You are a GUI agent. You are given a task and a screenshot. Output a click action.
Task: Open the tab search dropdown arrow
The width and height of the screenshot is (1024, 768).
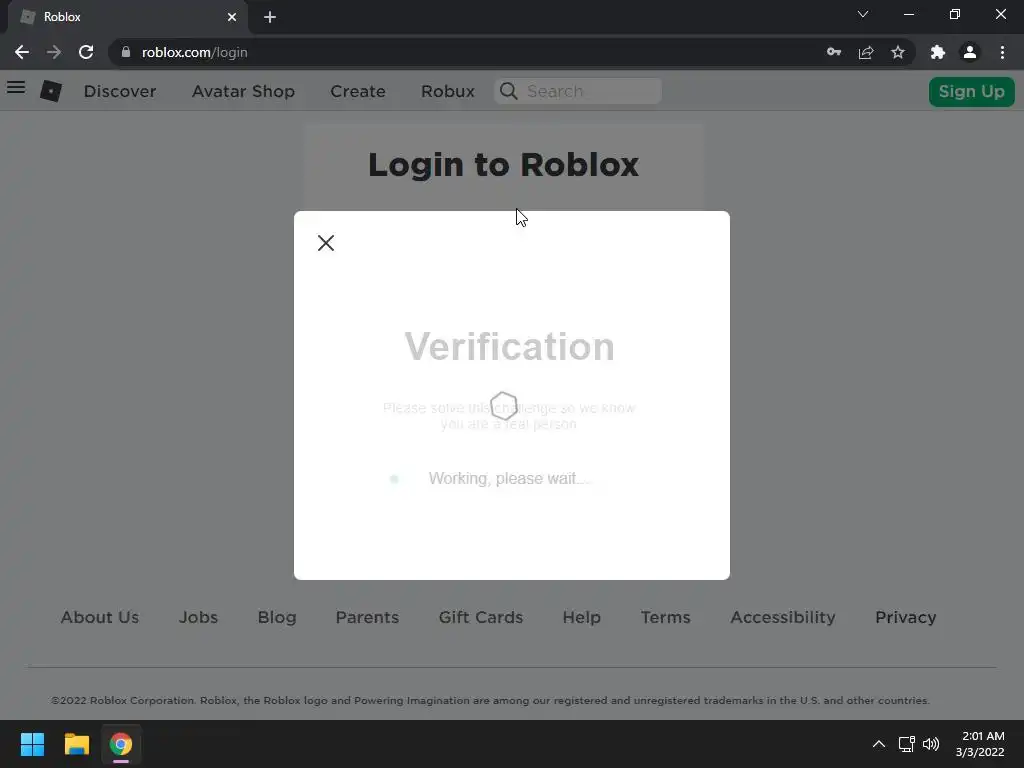863,14
